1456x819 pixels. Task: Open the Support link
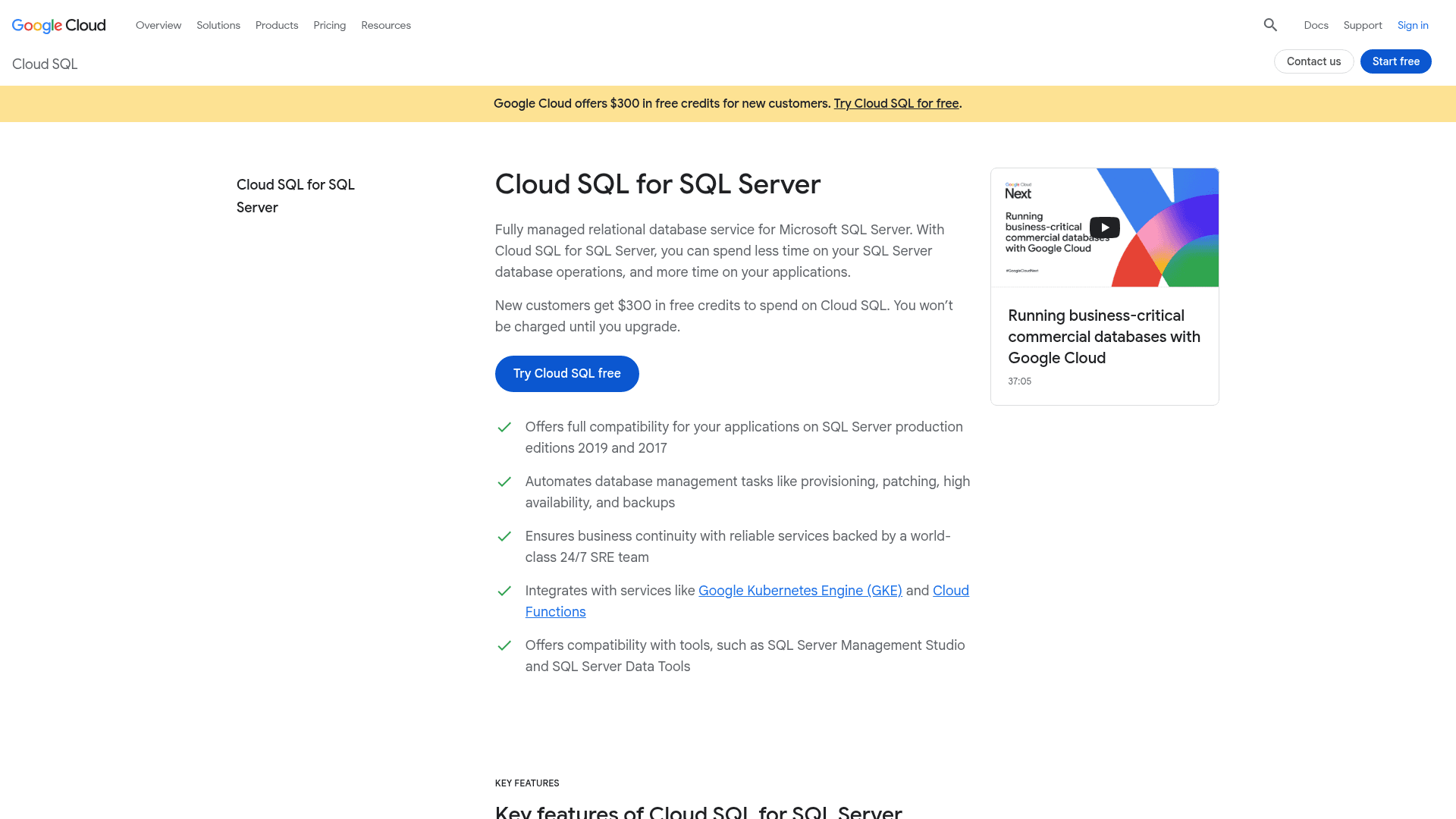[x=1363, y=25]
